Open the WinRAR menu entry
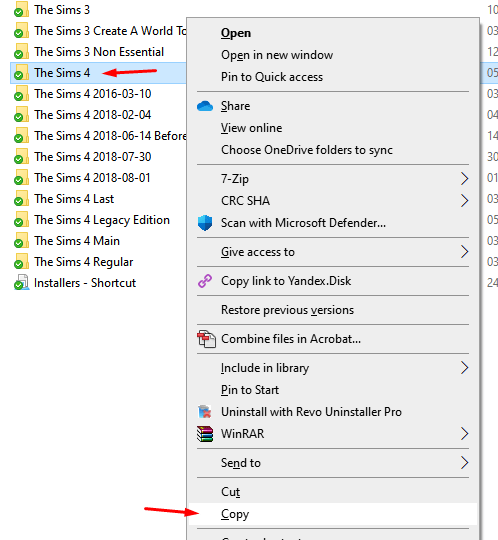This screenshot has width=498, height=540. [333, 434]
